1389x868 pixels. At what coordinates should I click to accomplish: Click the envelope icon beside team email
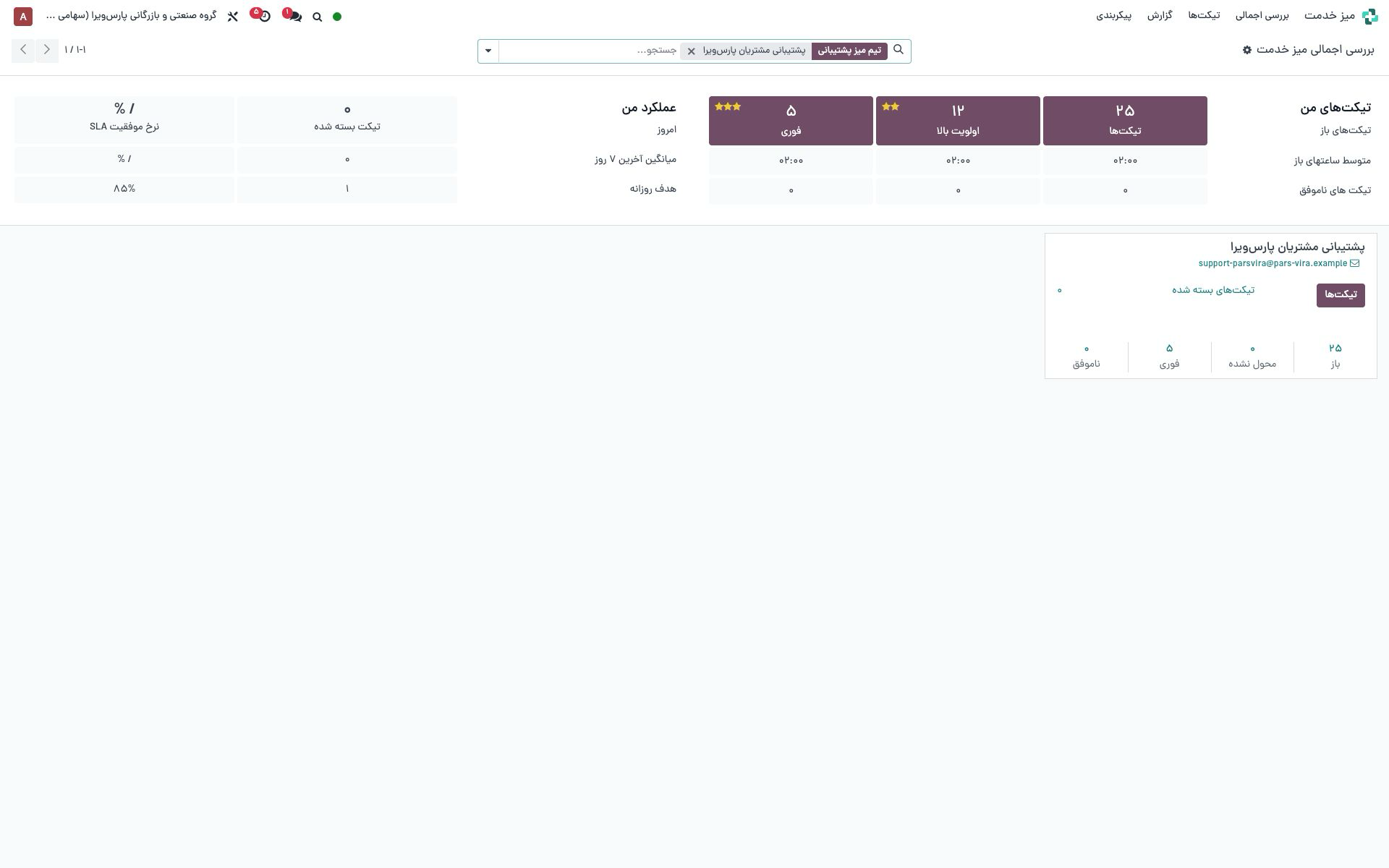pos(1355,263)
